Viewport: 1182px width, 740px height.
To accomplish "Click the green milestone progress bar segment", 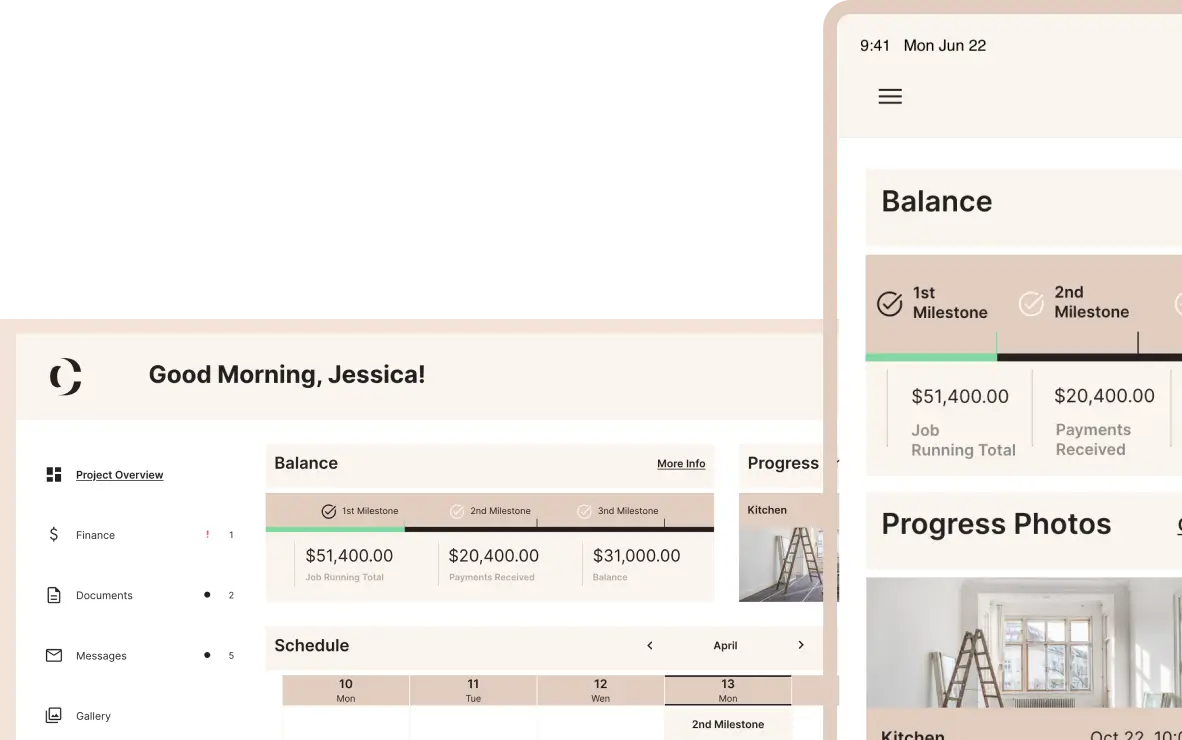I will point(335,529).
